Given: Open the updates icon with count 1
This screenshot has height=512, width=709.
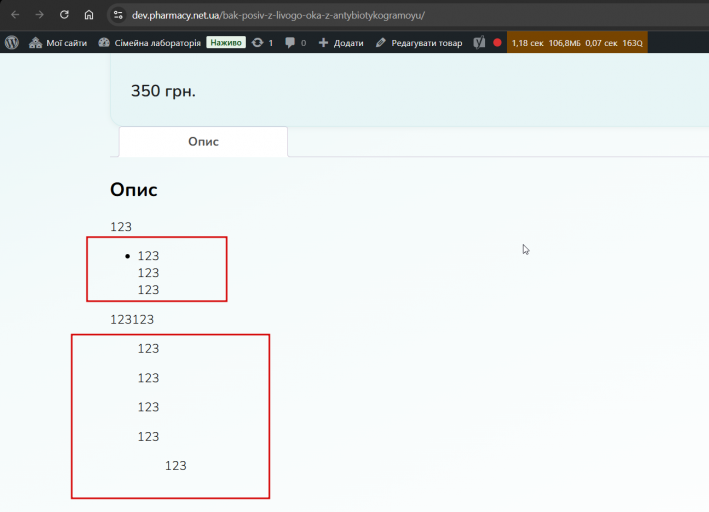Looking at the screenshot, I should [262, 43].
